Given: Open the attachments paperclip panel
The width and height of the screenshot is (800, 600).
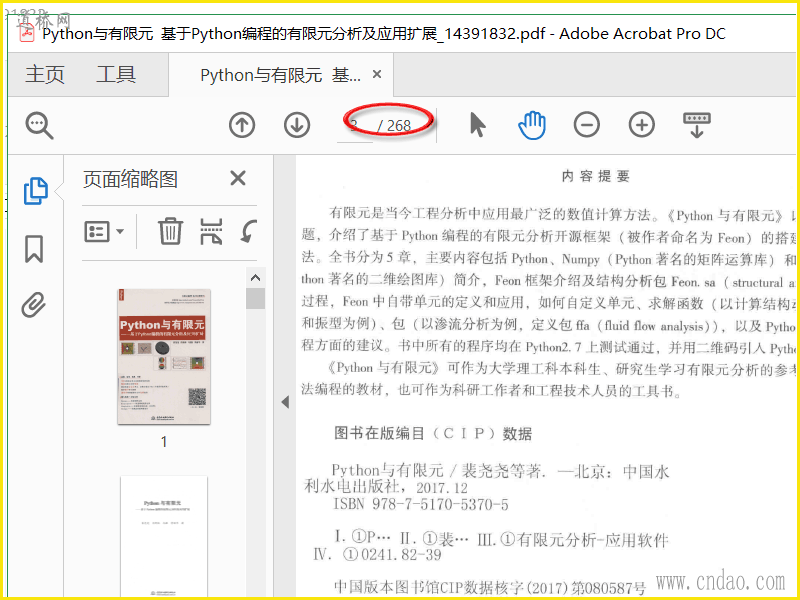Looking at the screenshot, I should pos(34,305).
